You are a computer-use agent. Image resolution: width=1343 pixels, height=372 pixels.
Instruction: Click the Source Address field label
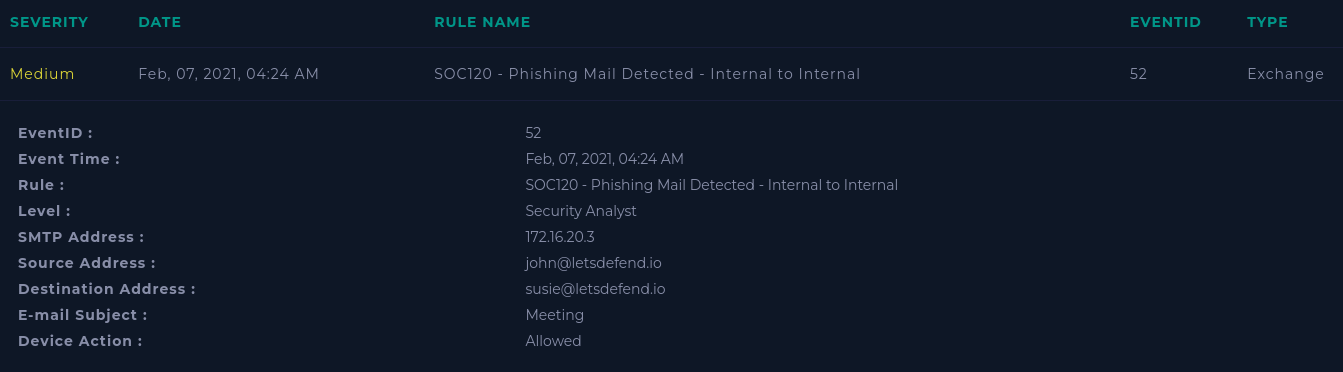click(x=87, y=263)
